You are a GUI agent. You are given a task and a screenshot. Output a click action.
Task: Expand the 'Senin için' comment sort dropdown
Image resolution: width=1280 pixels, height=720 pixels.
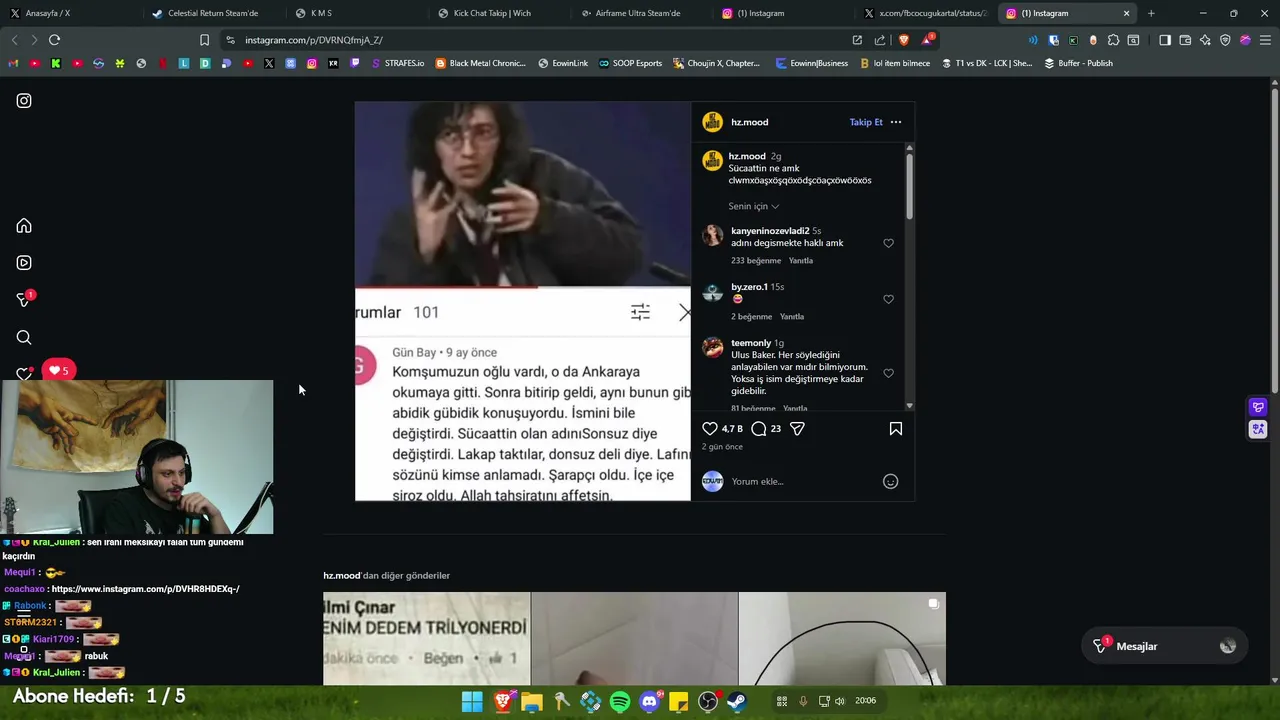coord(754,206)
